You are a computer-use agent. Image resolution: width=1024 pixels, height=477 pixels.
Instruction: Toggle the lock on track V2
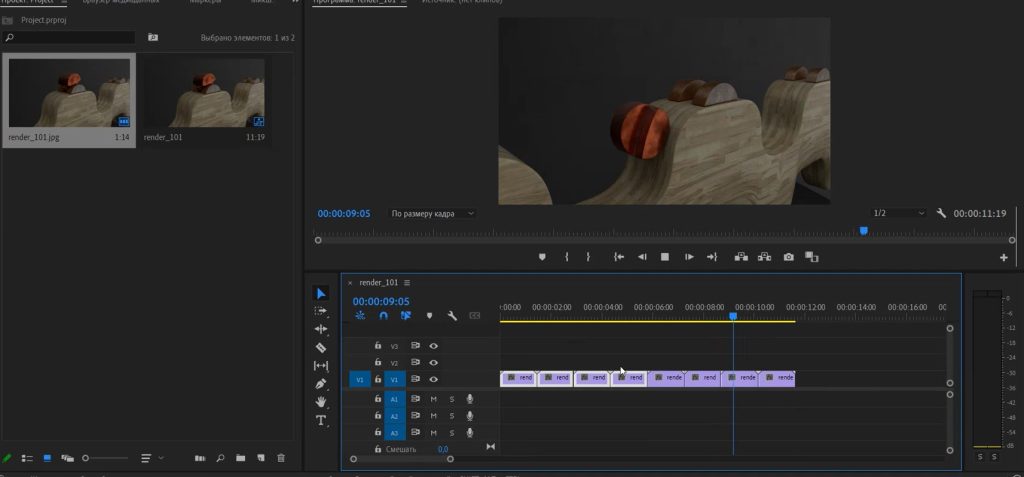coord(378,362)
